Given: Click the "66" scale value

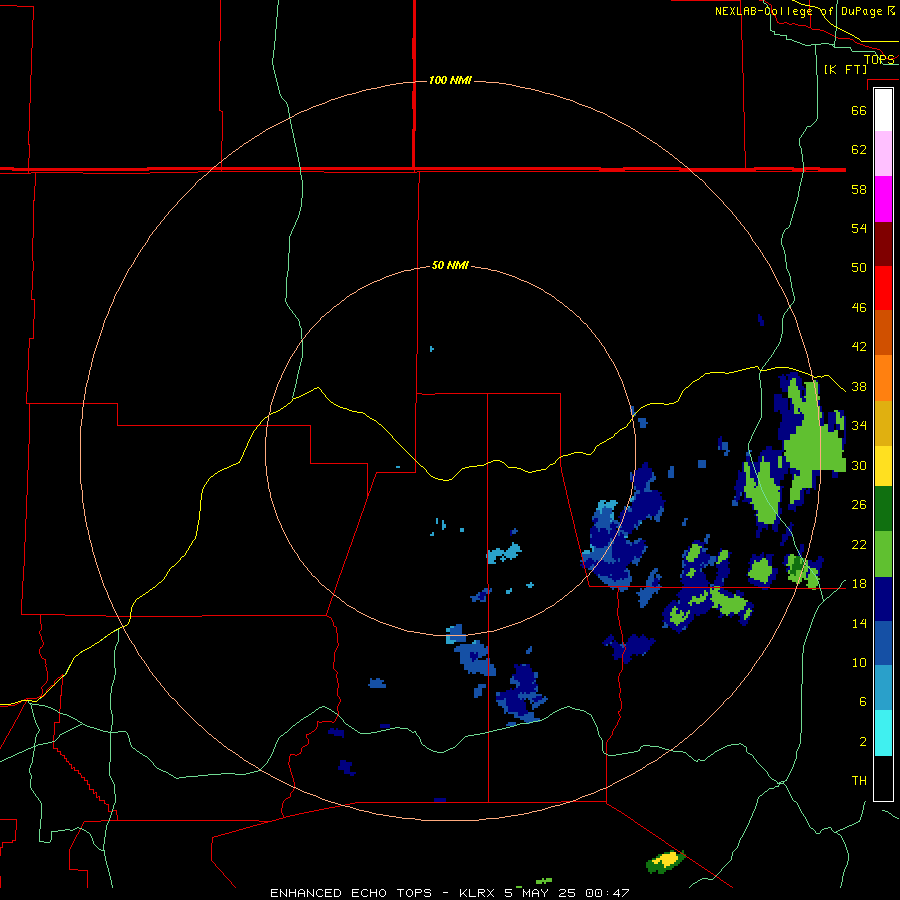Looking at the screenshot, I should pyautogui.click(x=859, y=111).
